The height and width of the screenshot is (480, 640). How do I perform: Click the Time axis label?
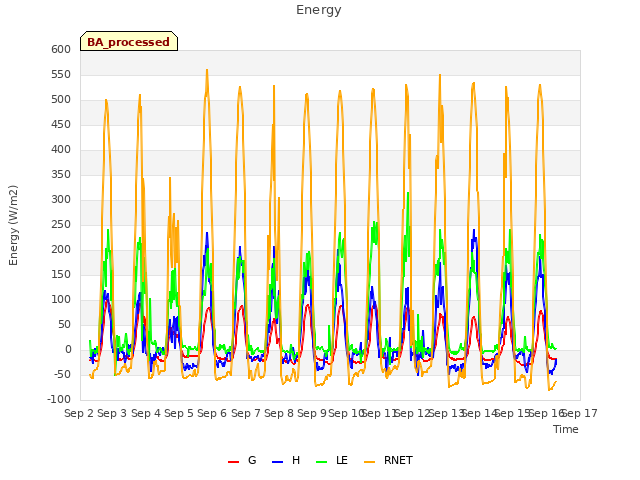click(566, 429)
